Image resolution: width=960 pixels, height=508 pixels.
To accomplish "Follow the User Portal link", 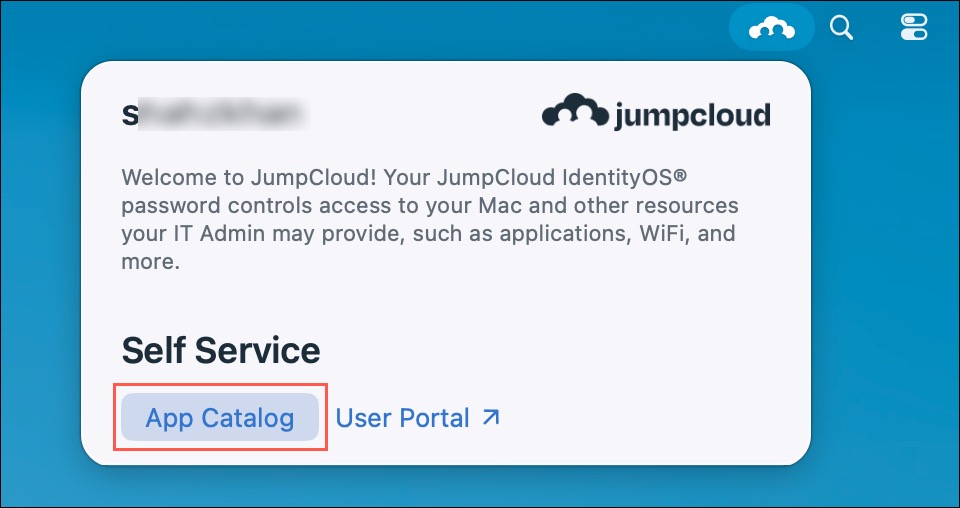I will pyautogui.click(x=418, y=418).
